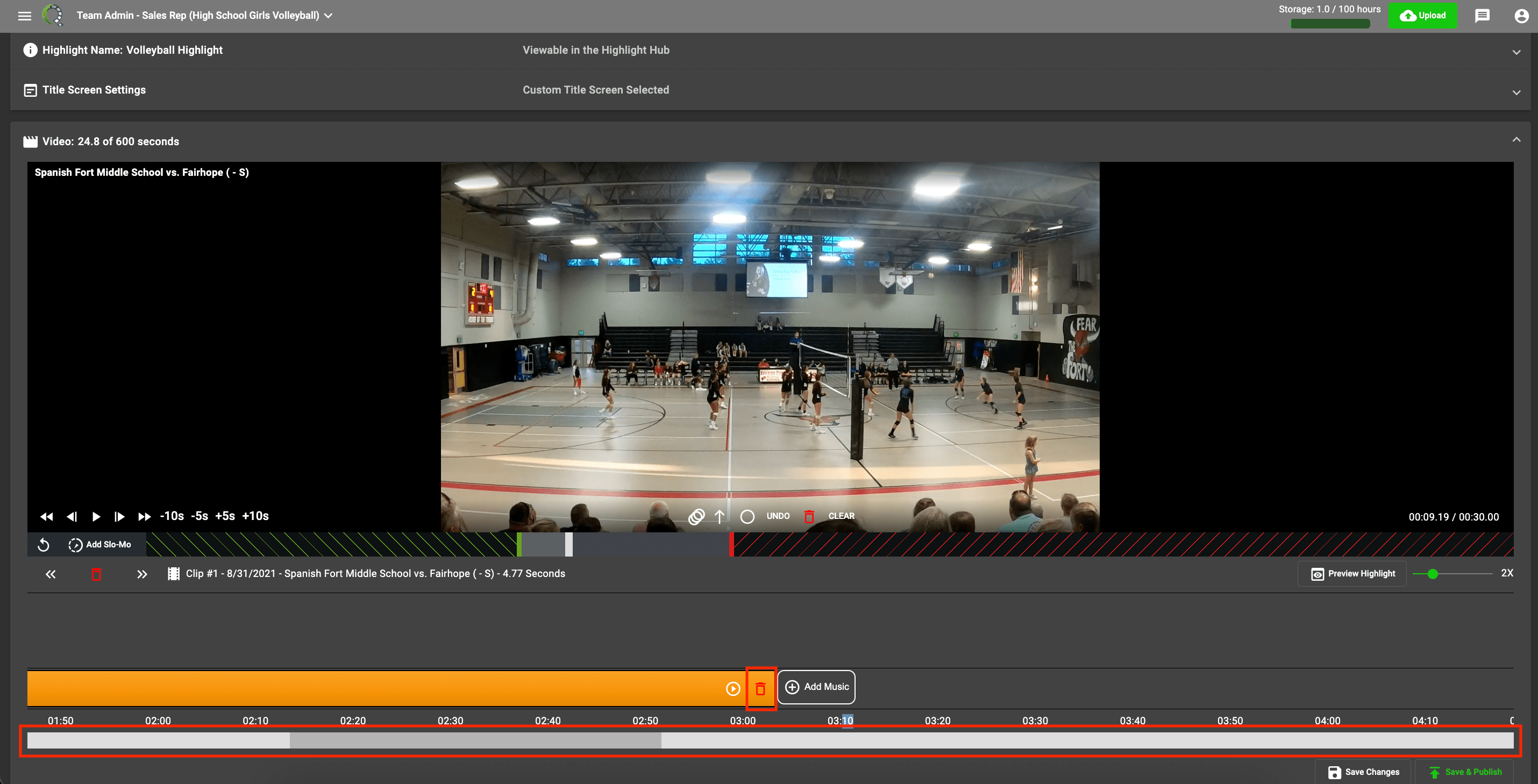This screenshot has height=784, width=1538.
Task: Click the Highlight Hub visibility row
Action: coord(596,49)
